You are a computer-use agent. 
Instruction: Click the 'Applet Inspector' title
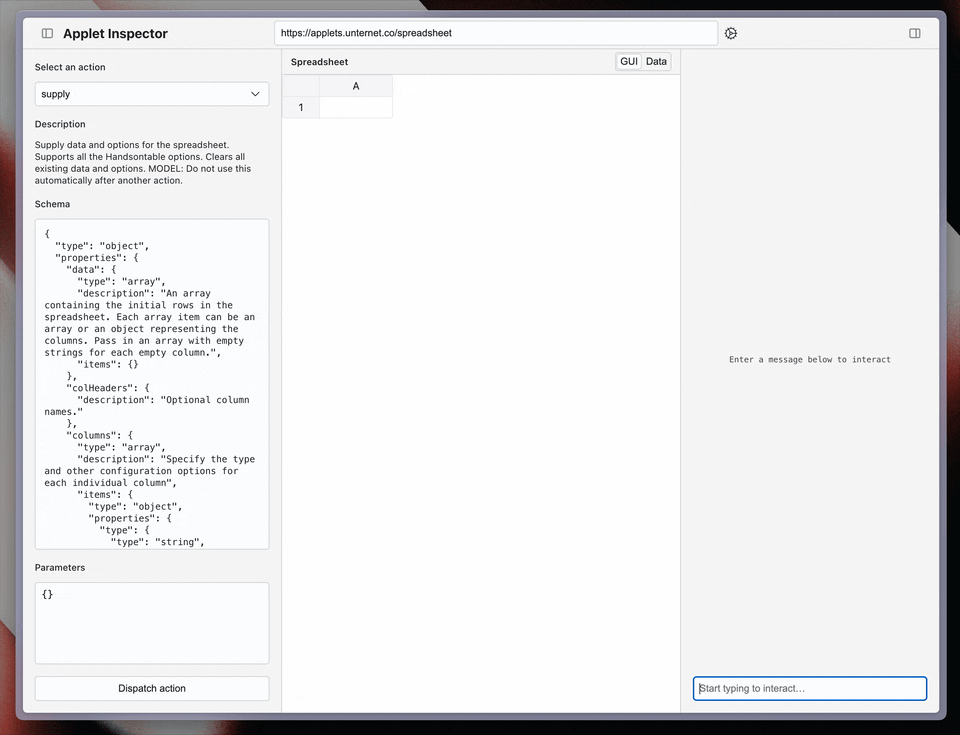pyautogui.click(x=115, y=34)
